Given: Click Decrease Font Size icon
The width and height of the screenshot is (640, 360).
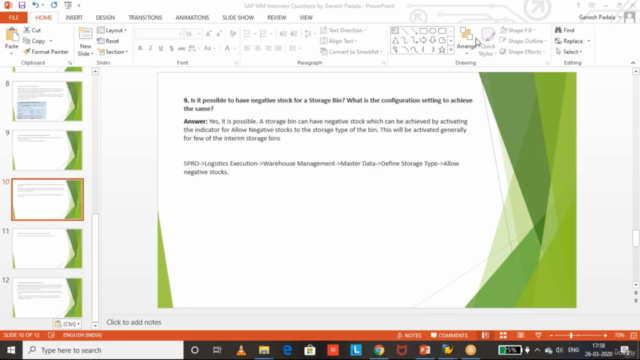Looking at the screenshot, I should click(219, 34).
